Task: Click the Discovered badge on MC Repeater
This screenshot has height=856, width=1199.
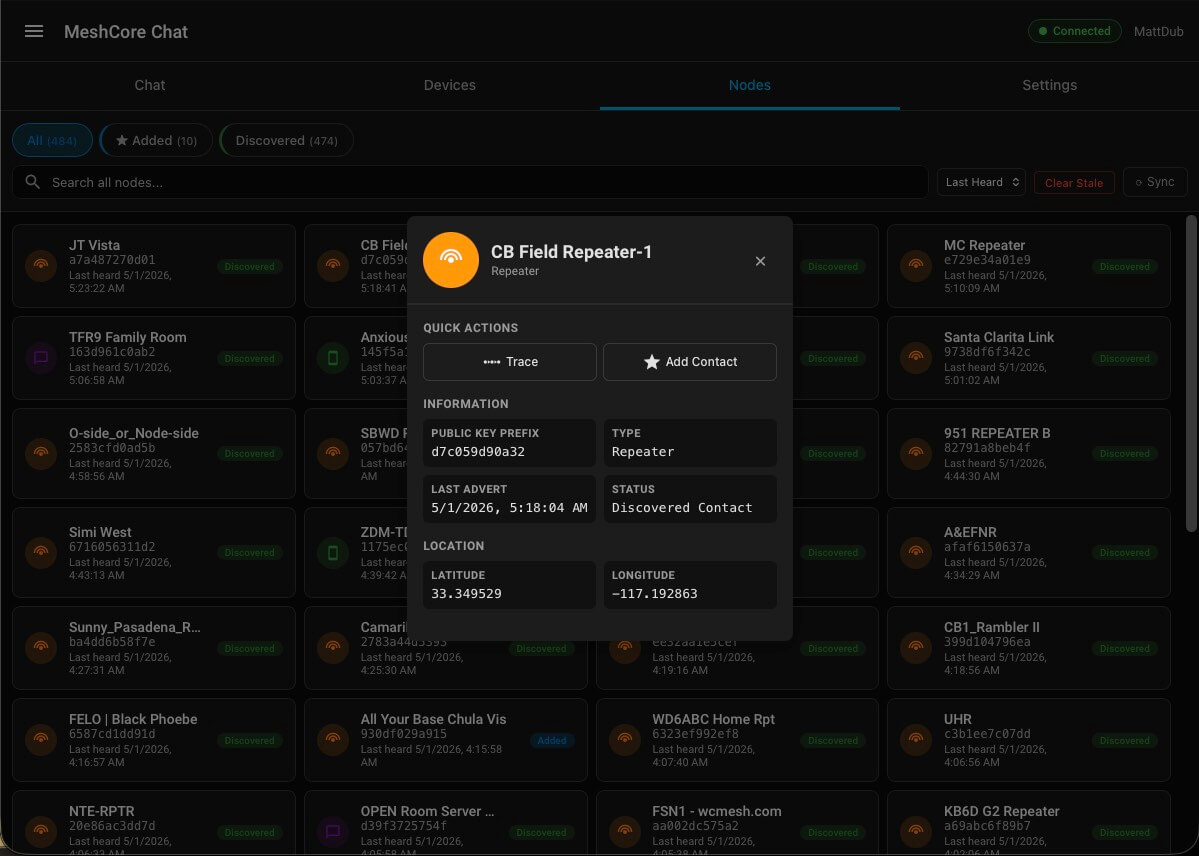Action: 1124,266
